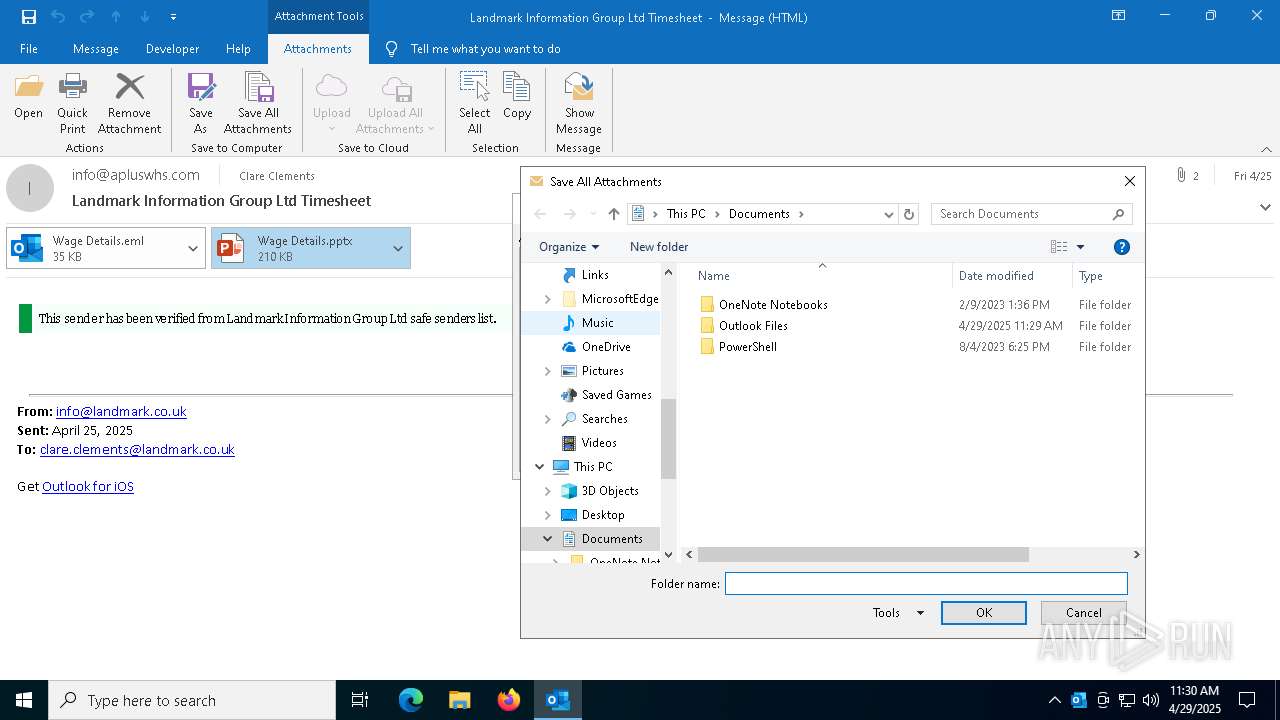
Task: Launch Firefox from taskbar
Action: 509,700
